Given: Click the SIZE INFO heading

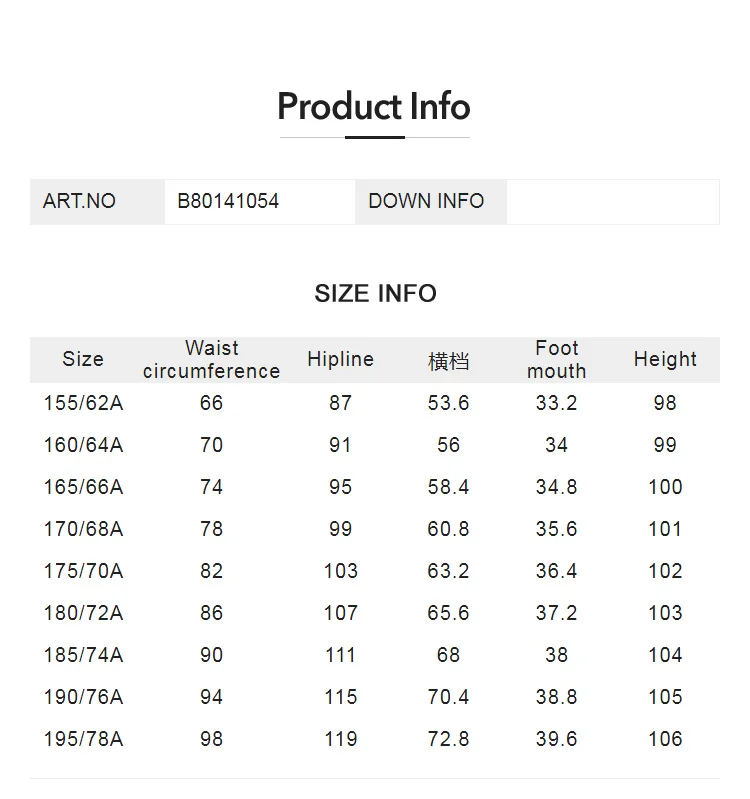Looking at the screenshot, I should click(376, 294).
